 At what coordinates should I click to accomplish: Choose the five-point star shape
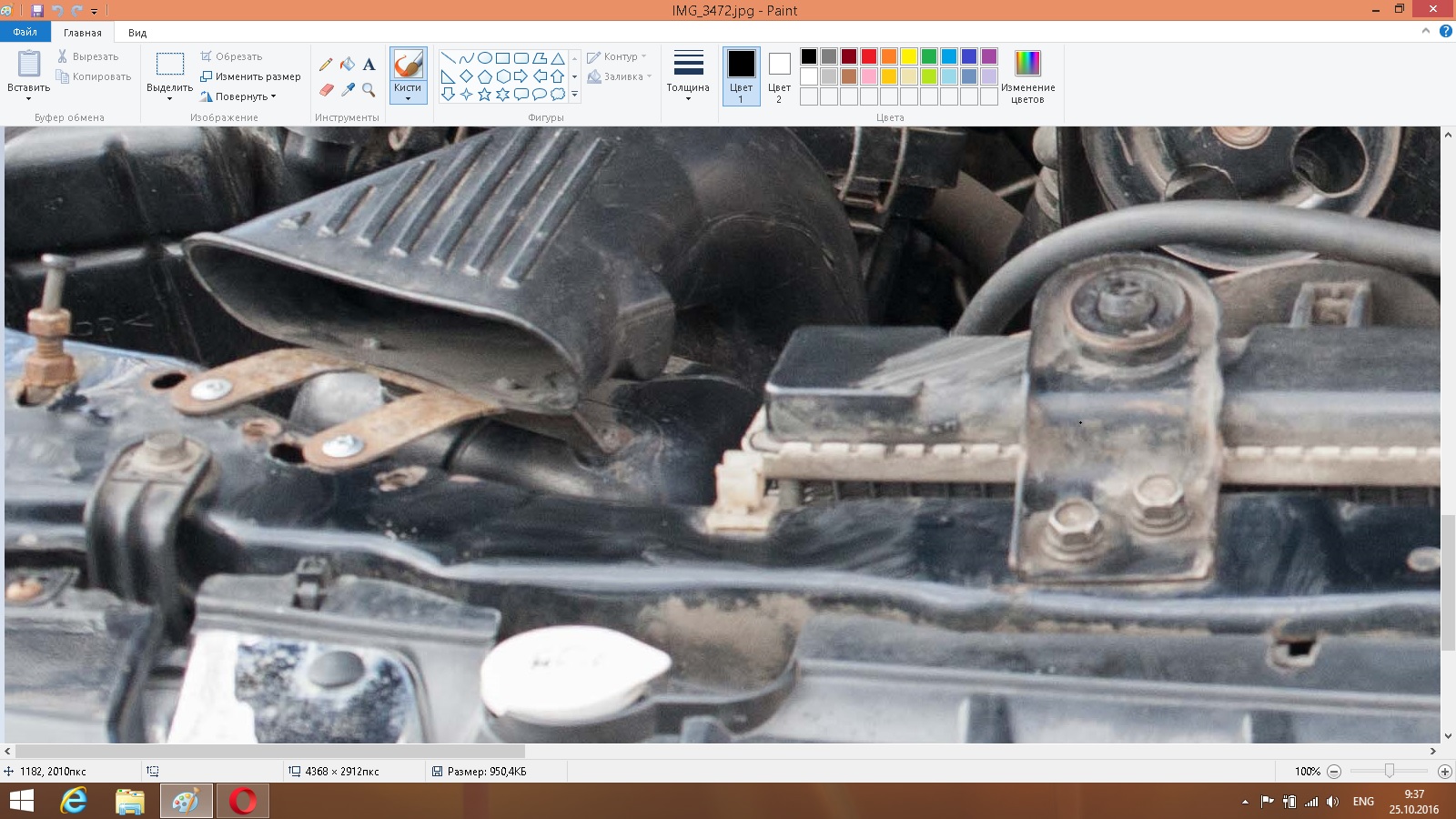(484, 94)
